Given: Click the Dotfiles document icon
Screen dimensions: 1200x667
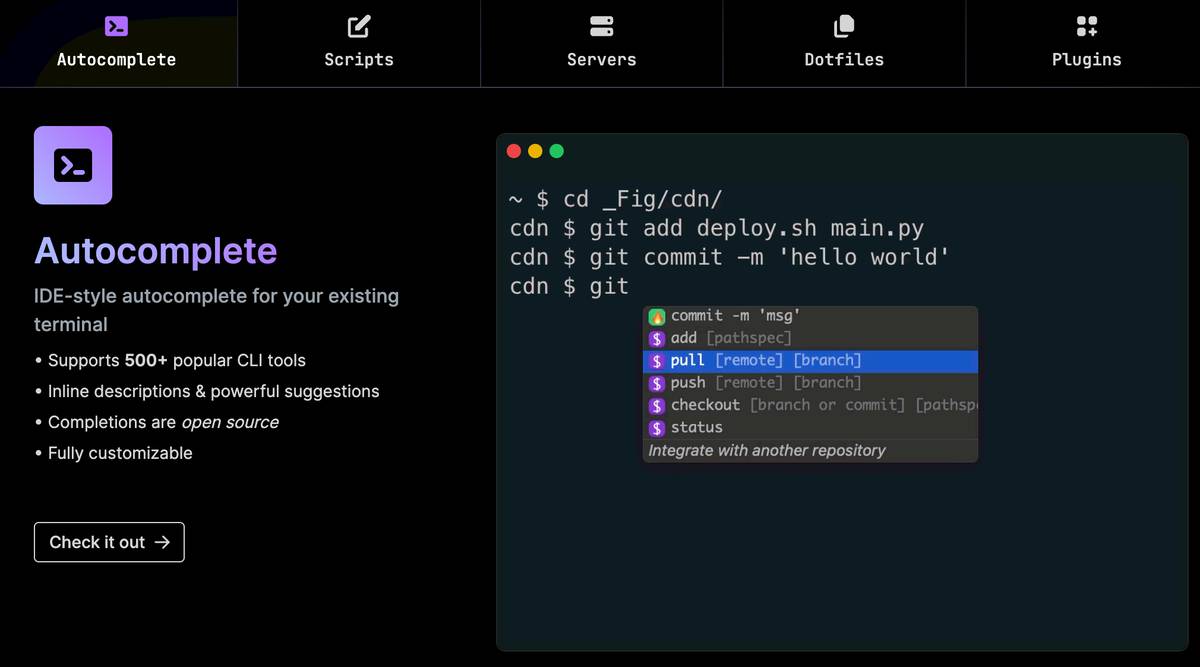Looking at the screenshot, I should [843, 26].
